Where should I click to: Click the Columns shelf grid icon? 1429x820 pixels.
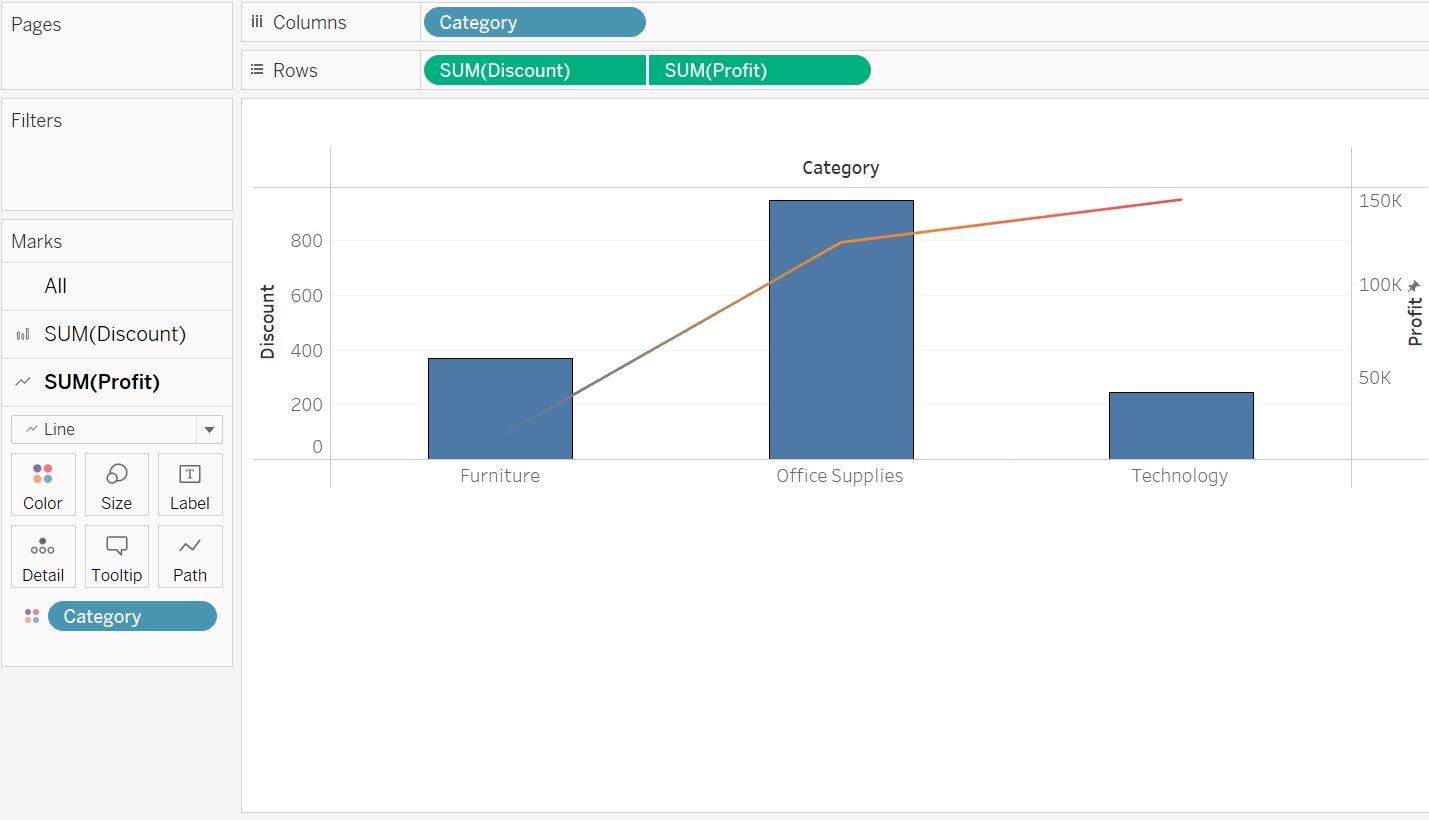point(256,21)
